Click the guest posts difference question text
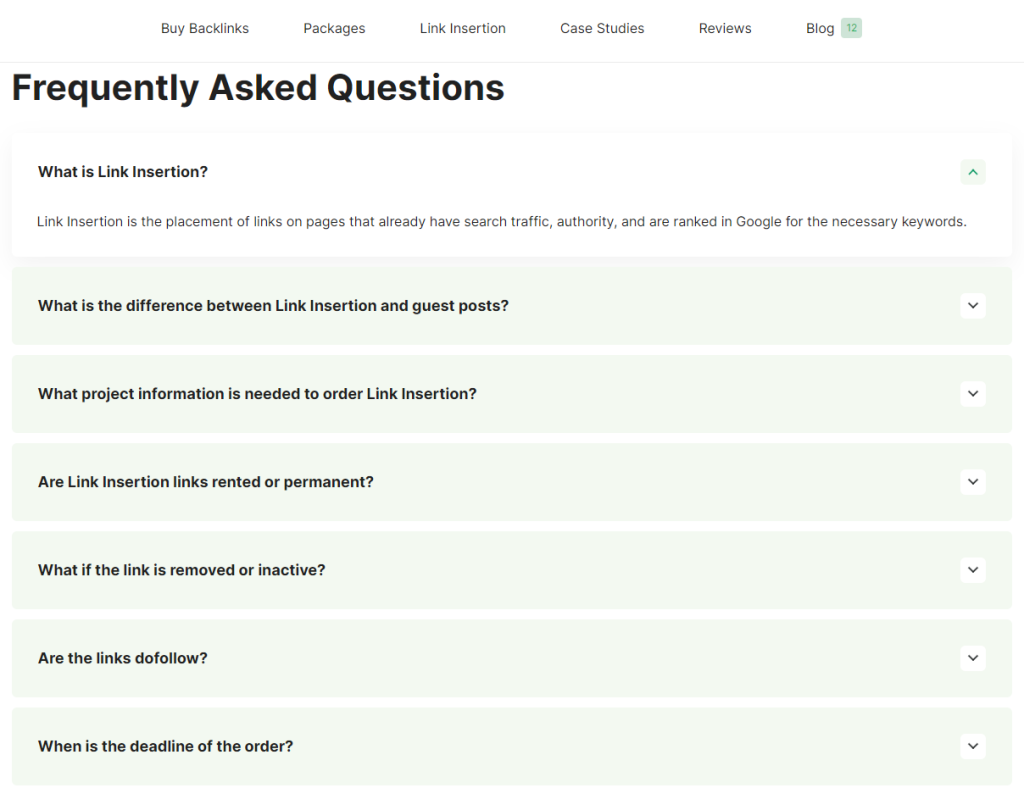Screen dimensions: 1024x788 pos(273,306)
